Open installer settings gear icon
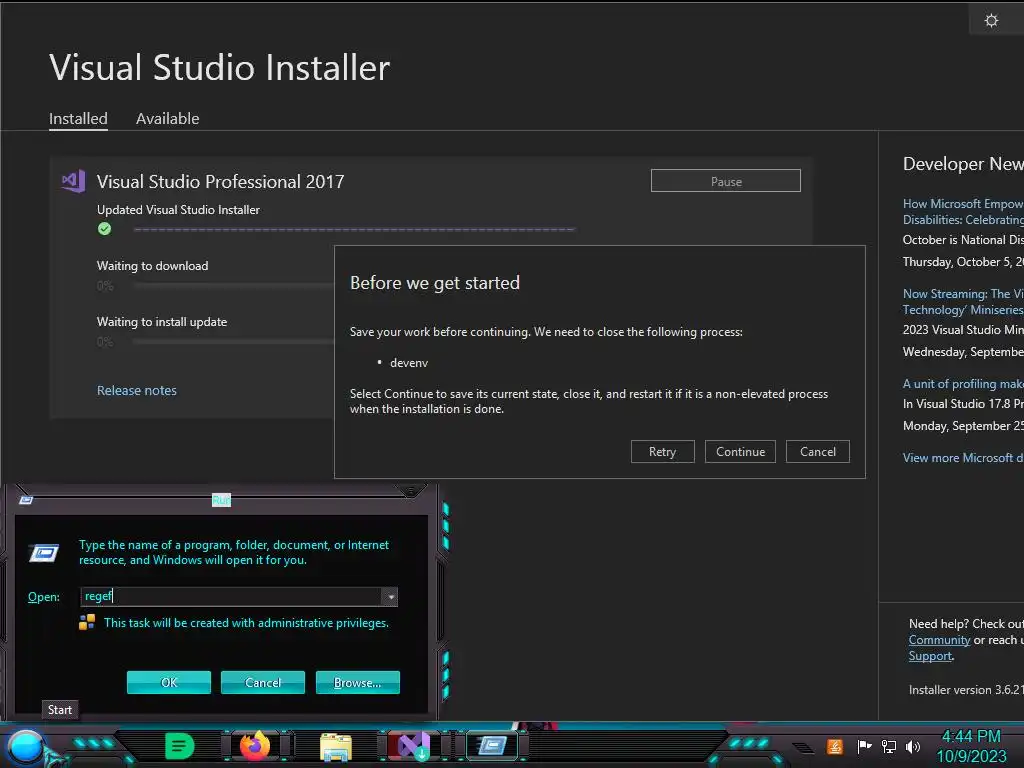Viewport: 1024px width, 768px height. [991, 21]
